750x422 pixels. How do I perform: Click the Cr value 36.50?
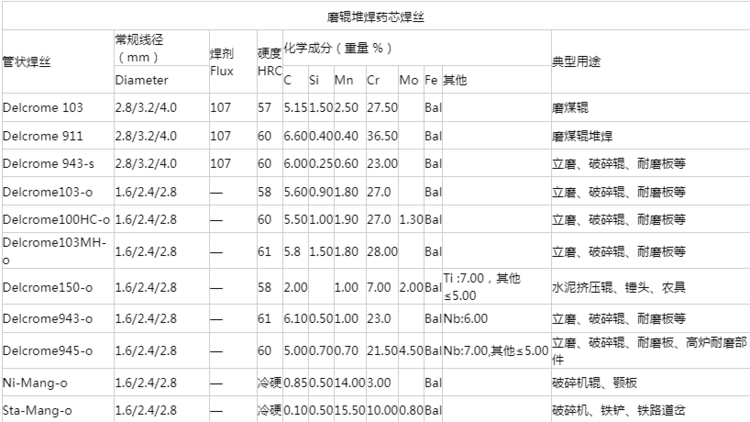[382, 136]
